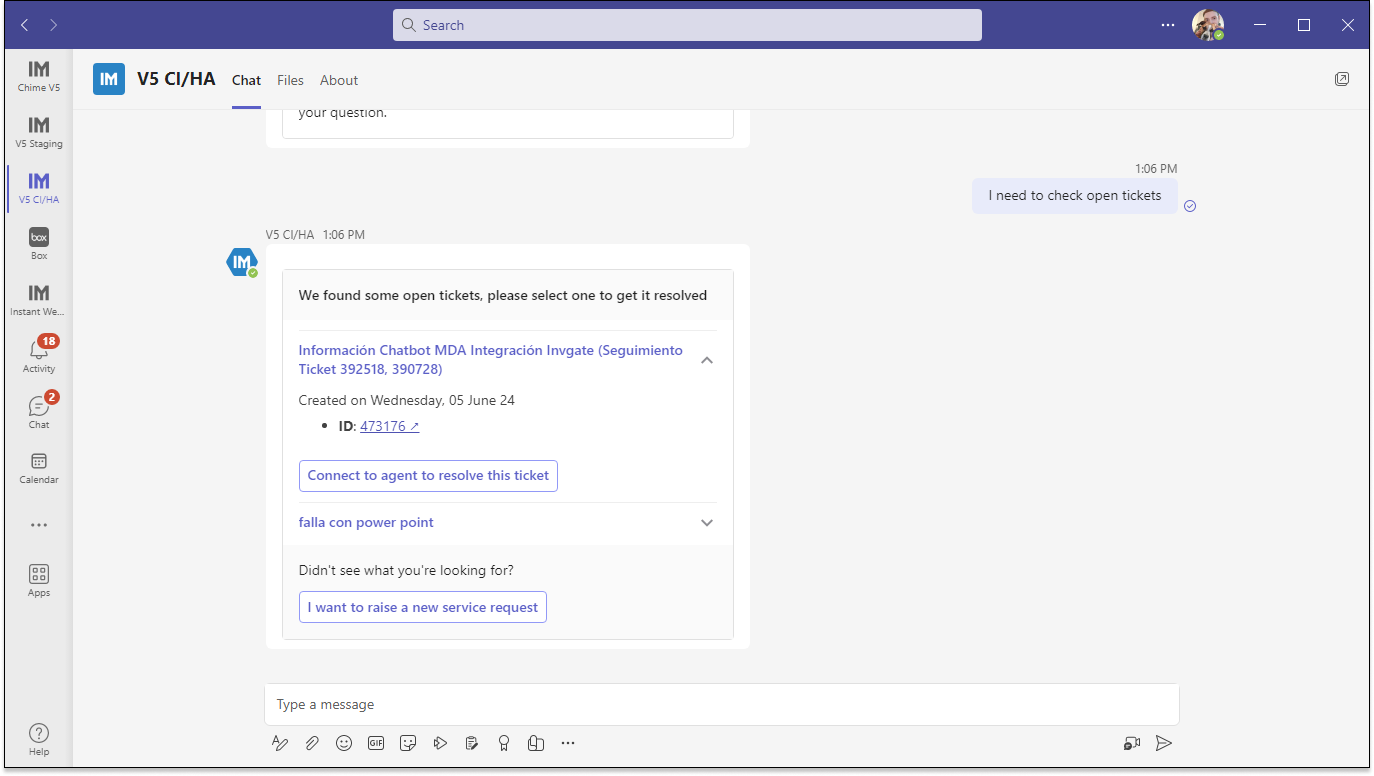Open Chat in the sidebar
The image size is (1374, 776).
(39, 412)
